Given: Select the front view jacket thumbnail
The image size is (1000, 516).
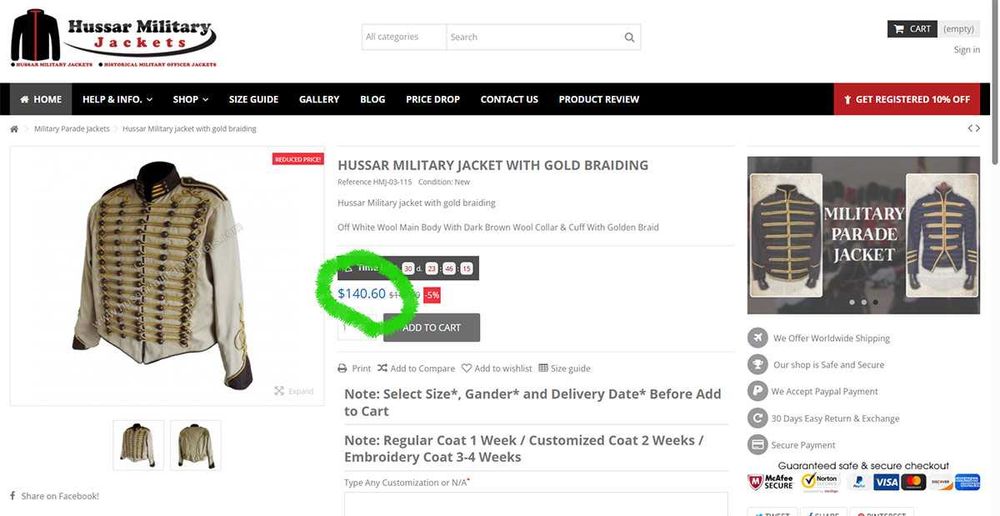Looking at the screenshot, I should coord(138,445).
